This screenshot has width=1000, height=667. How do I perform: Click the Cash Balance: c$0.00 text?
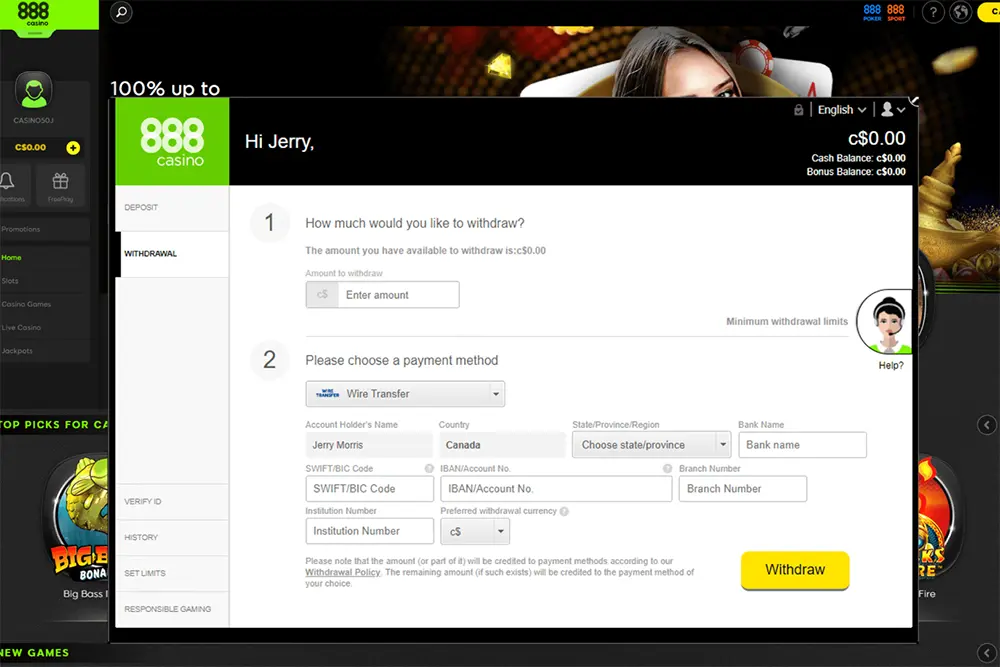858,158
